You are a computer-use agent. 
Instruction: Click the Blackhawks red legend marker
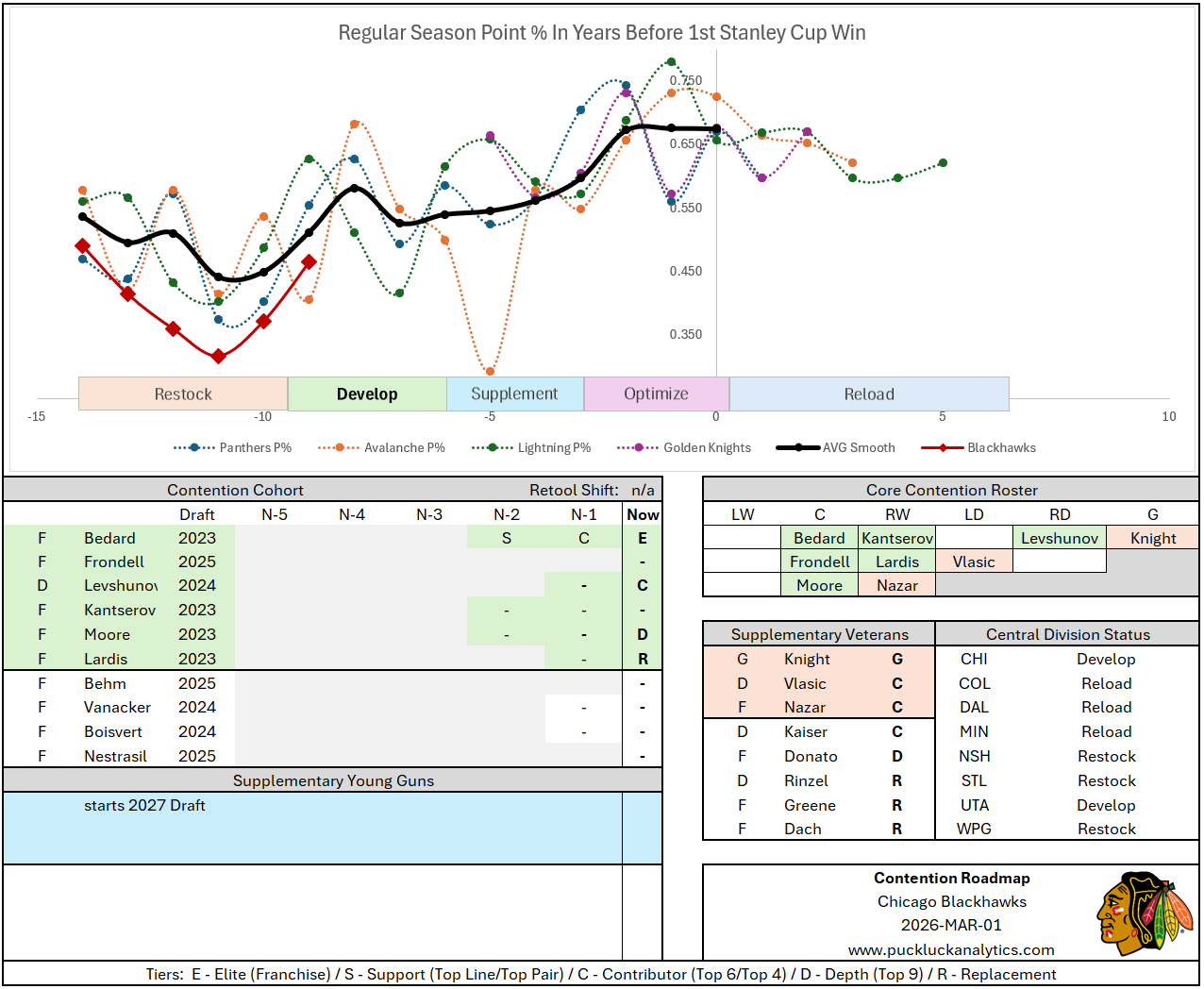pyautogui.click(x=943, y=447)
